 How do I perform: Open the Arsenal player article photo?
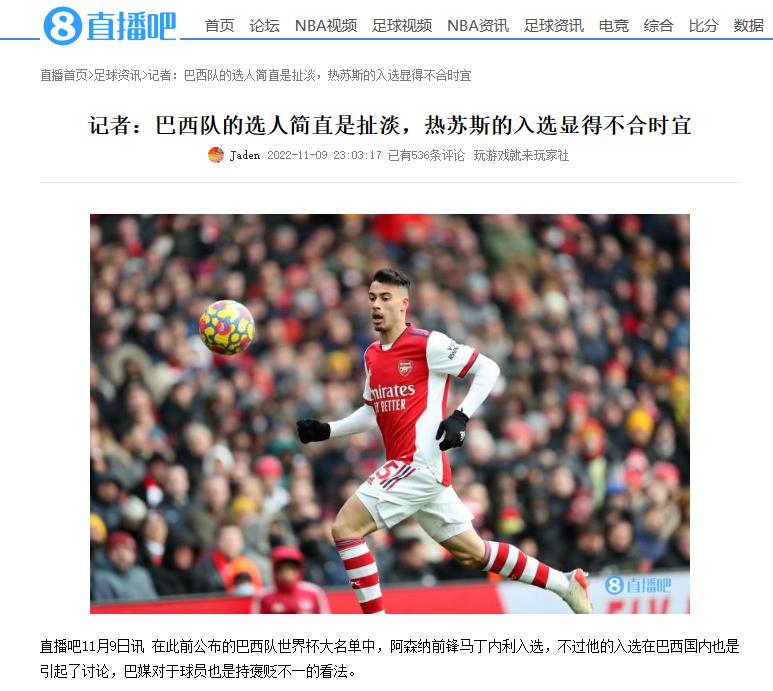tap(389, 414)
